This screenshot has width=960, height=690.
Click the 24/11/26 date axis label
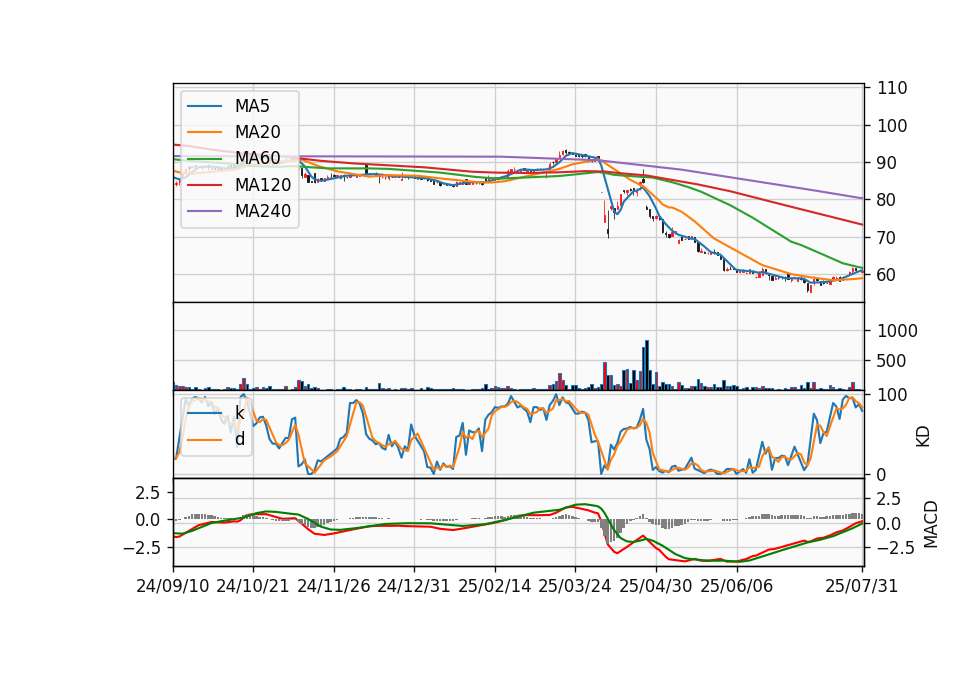tap(334, 586)
